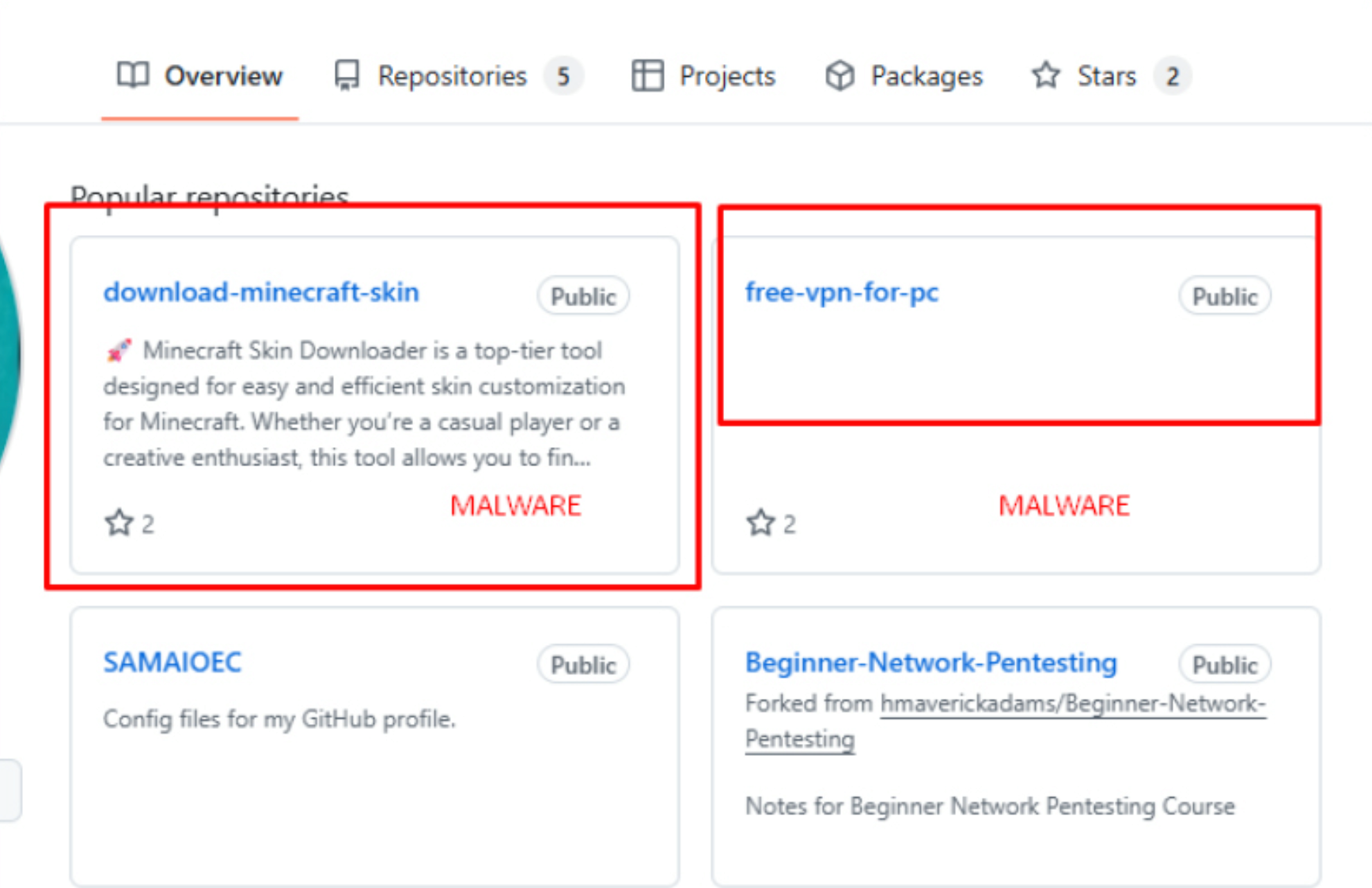
Task: Open the download-minecraft-skin repository link
Action: (x=261, y=292)
